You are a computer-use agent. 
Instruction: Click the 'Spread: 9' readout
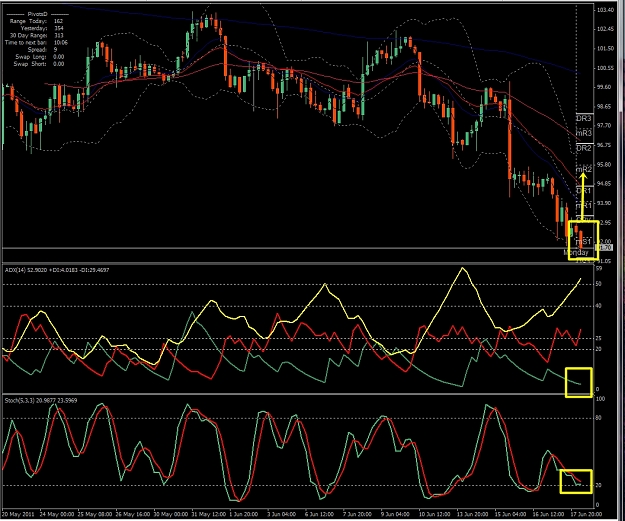pyautogui.click(x=42, y=50)
